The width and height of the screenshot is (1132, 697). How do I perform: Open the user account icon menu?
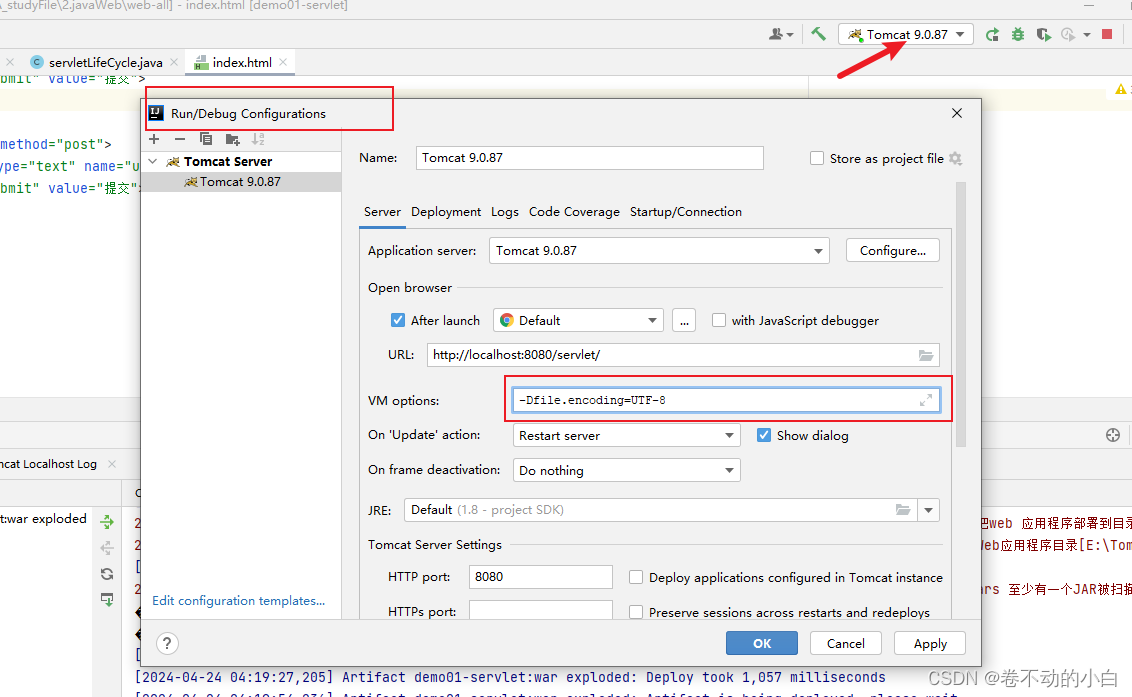780,34
